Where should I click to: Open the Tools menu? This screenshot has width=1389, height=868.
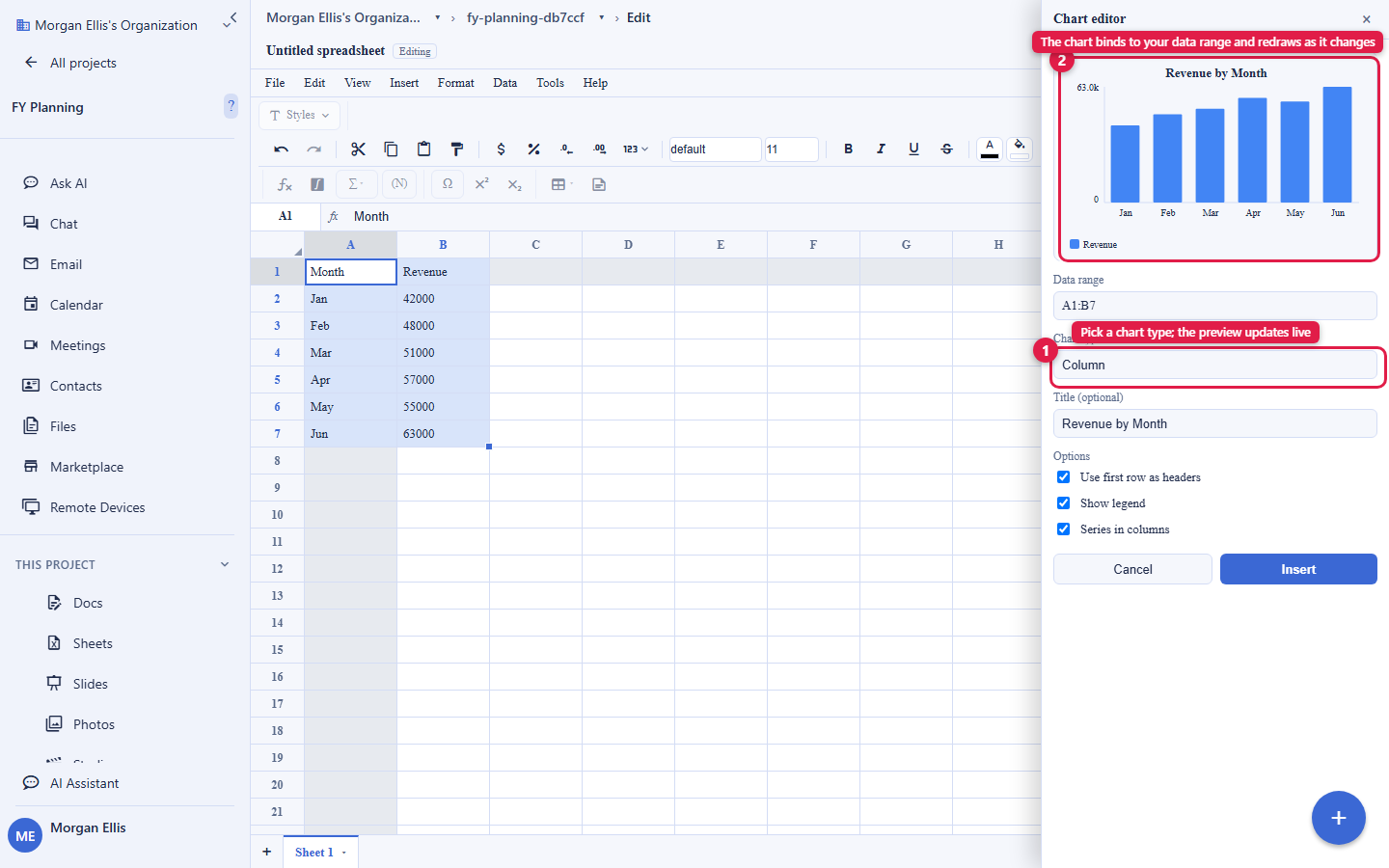pyautogui.click(x=550, y=83)
